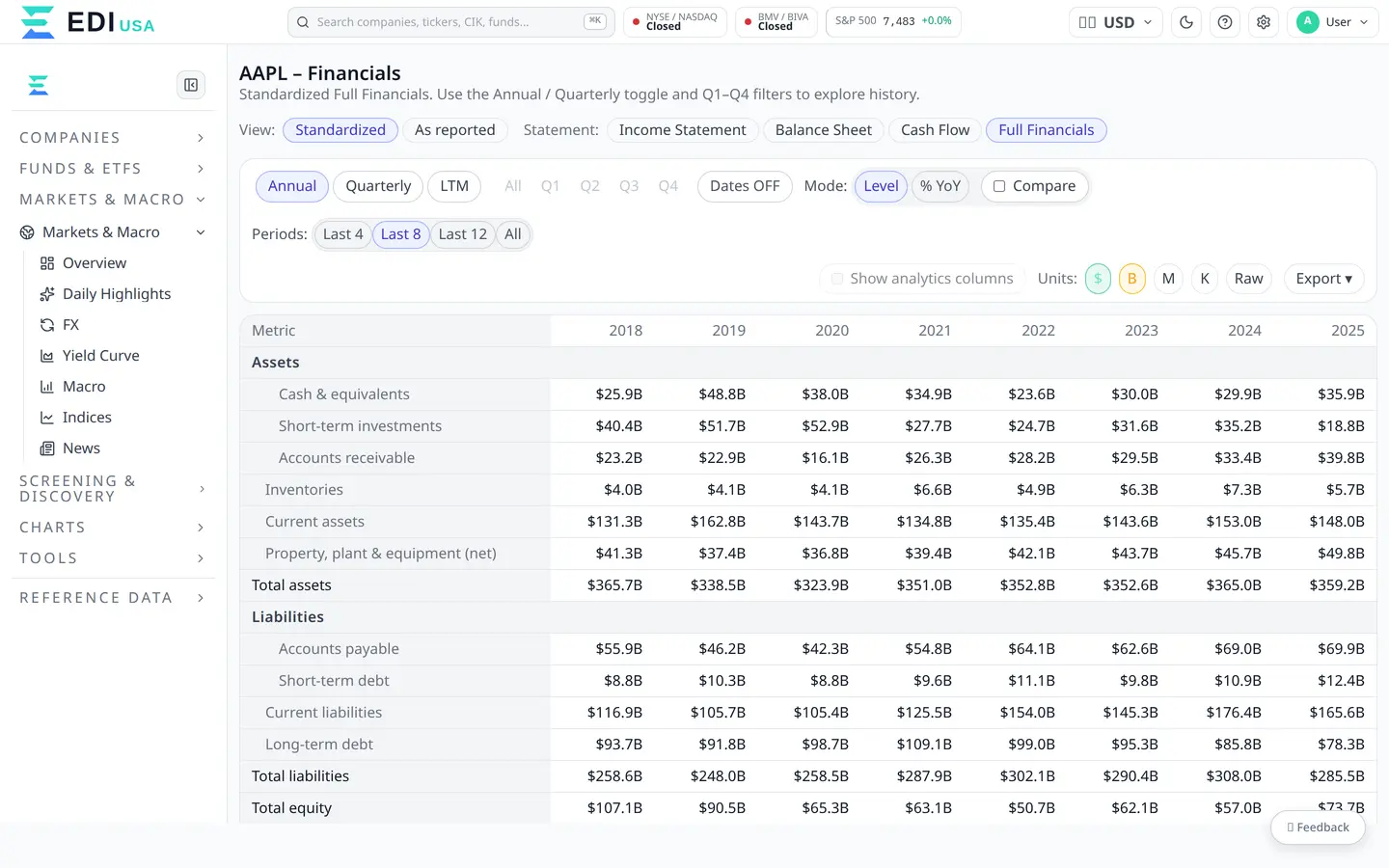This screenshot has width=1389, height=868.
Task: Click the Markets & Macro globe icon
Action: tap(27, 232)
